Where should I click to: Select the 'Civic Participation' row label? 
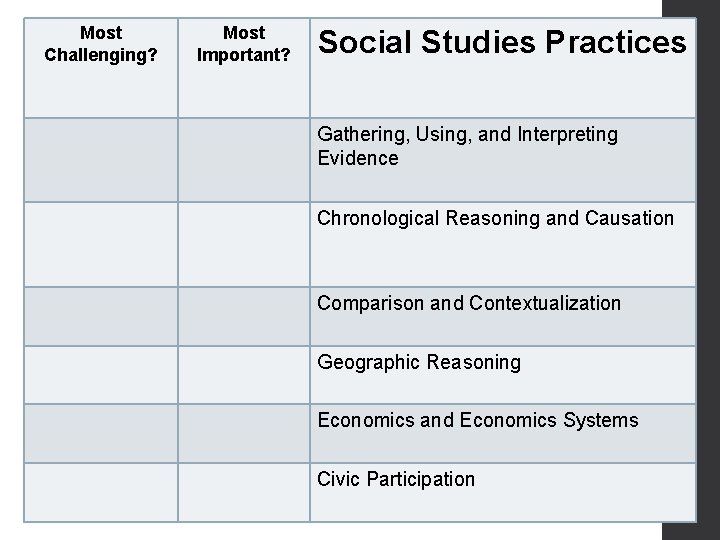coord(396,479)
